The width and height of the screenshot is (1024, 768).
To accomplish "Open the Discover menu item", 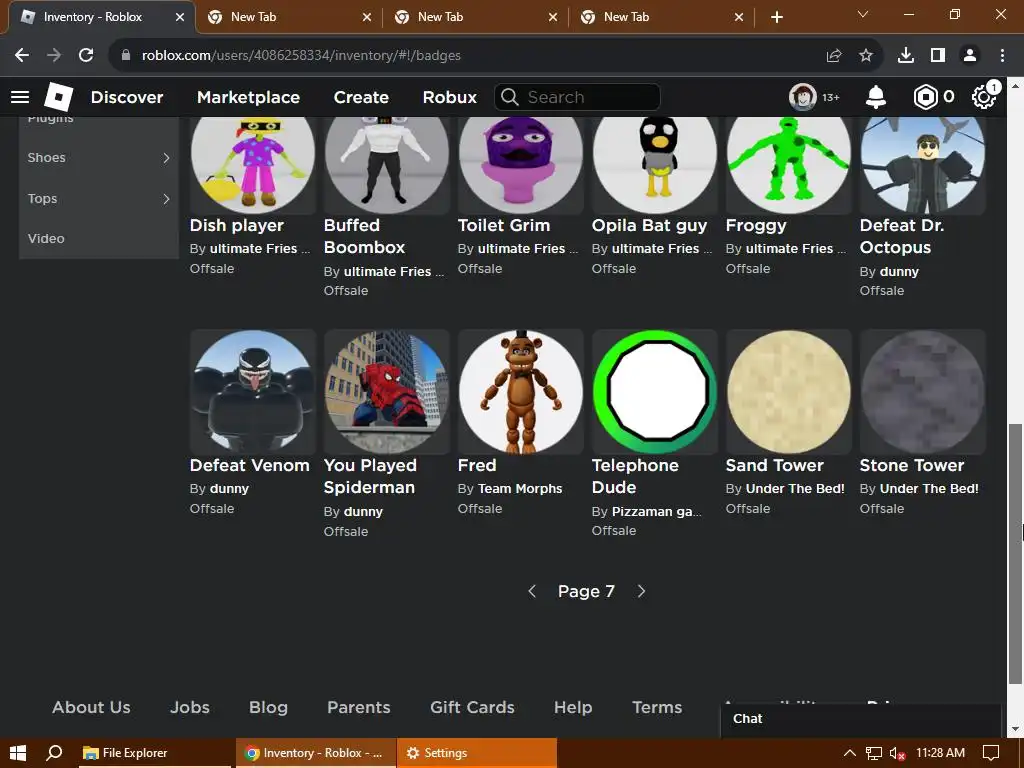I will 127,97.
